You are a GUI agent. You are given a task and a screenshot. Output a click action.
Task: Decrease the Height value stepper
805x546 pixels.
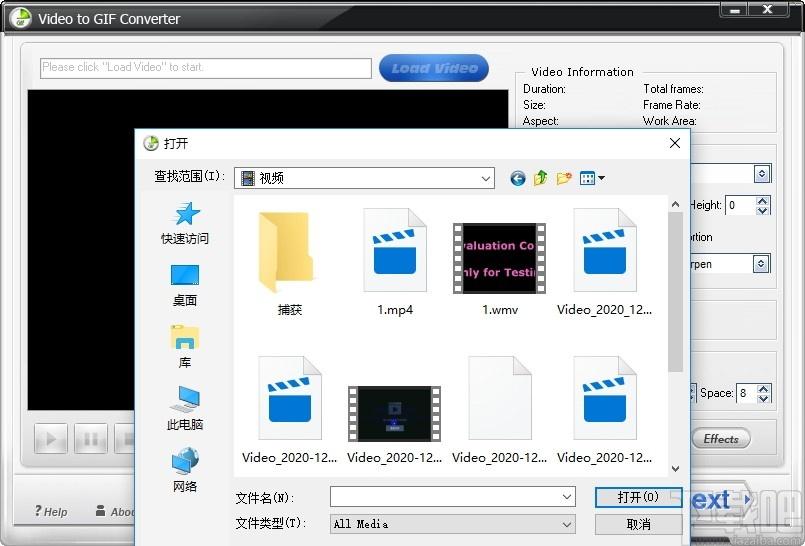point(762,210)
